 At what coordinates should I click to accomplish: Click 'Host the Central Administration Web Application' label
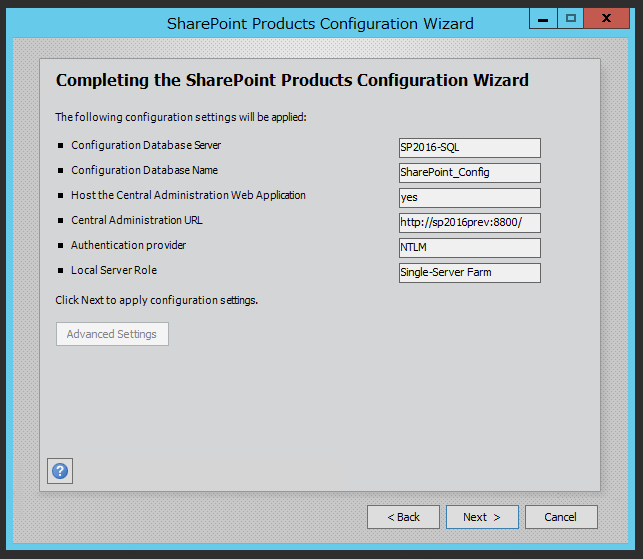pos(188,195)
